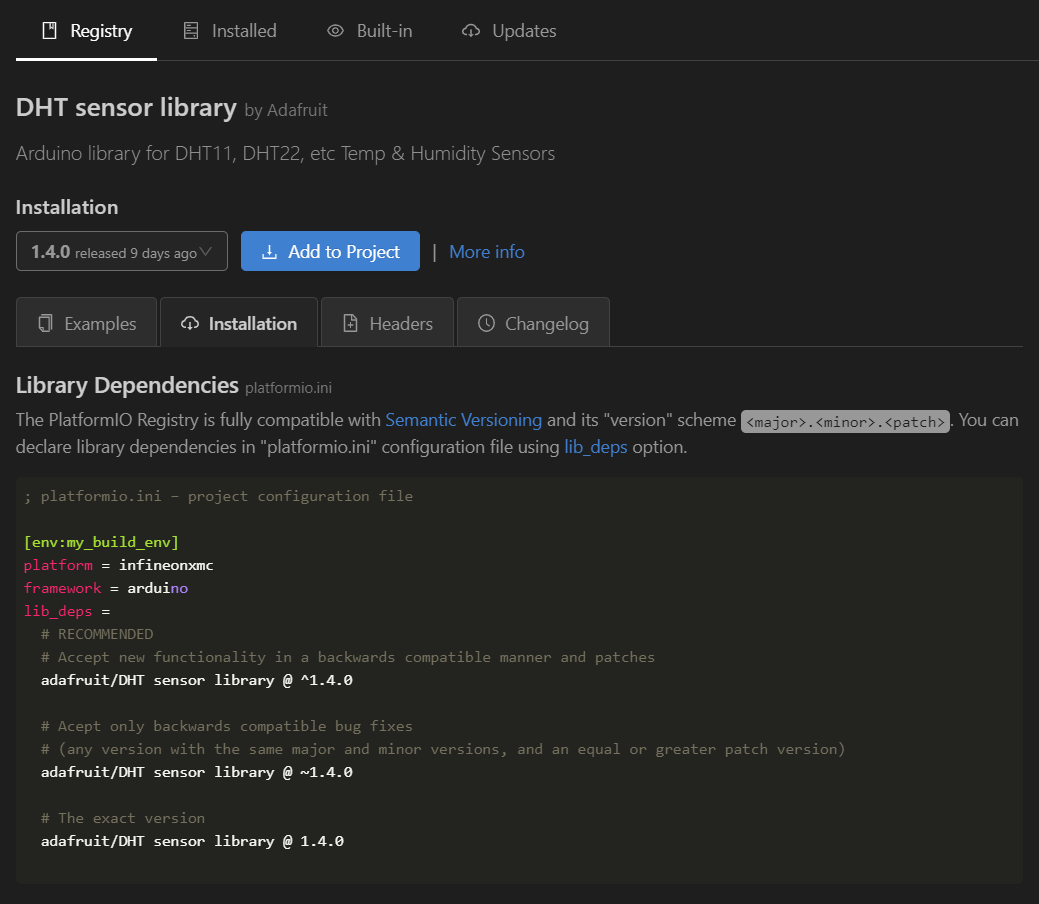Image resolution: width=1039 pixels, height=904 pixels.
Task: Click the '# Acept only backwards compatible bug fixes' comment
Action: [x=227, y=726]
